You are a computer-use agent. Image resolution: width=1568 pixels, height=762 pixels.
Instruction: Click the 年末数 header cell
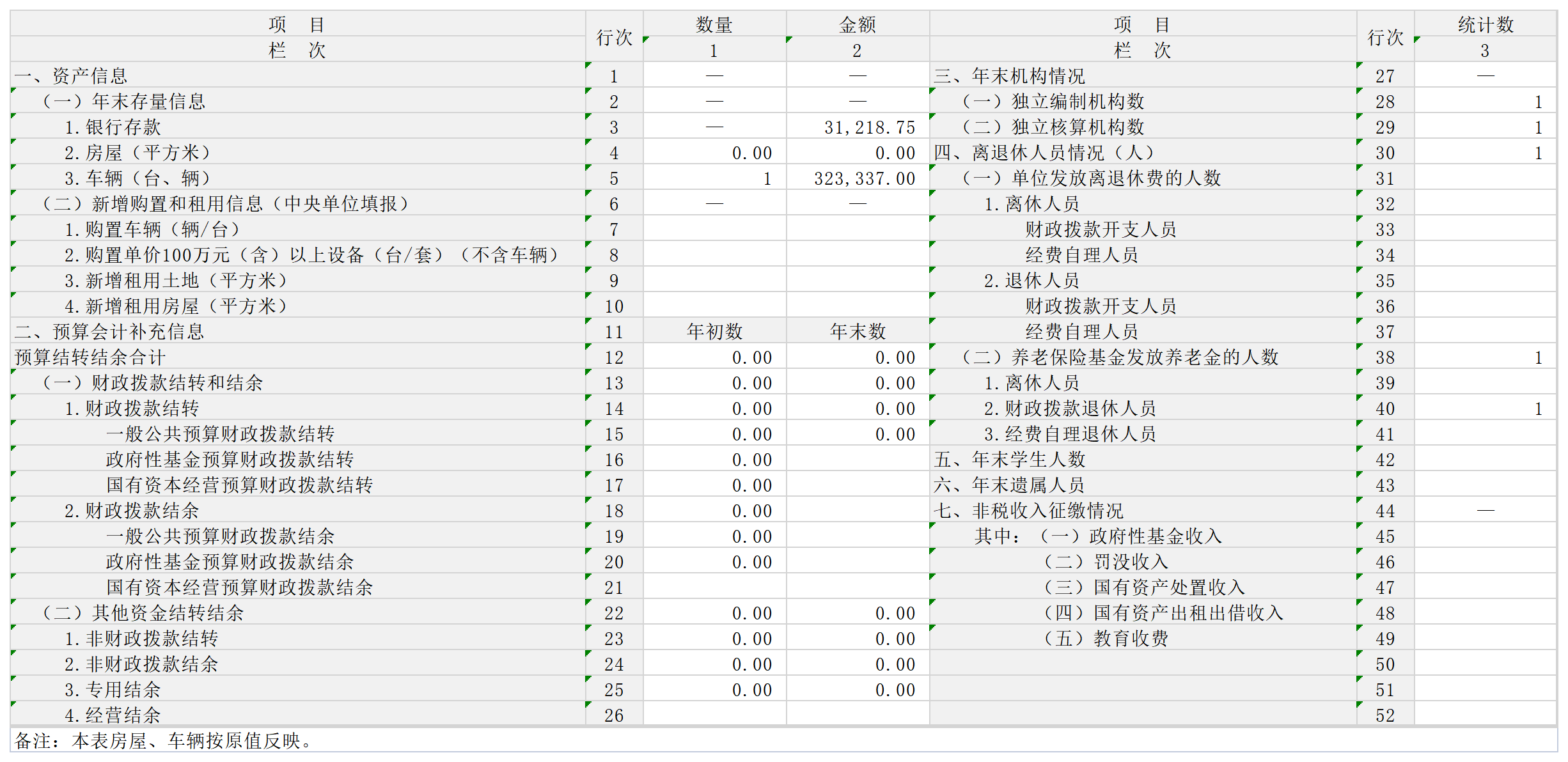pos(858,332)
